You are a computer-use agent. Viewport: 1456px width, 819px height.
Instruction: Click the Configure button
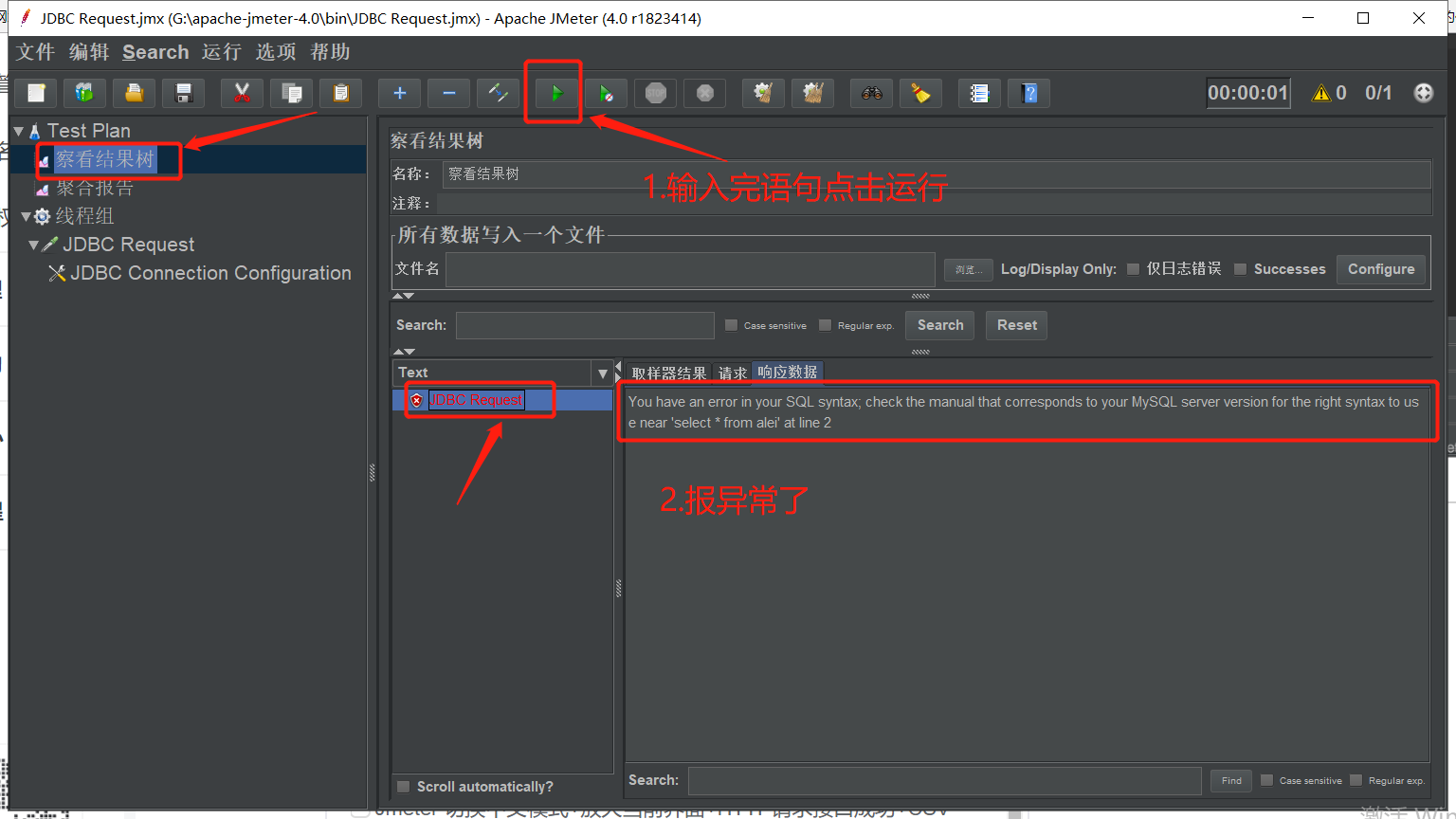[x=1380, y=269]
